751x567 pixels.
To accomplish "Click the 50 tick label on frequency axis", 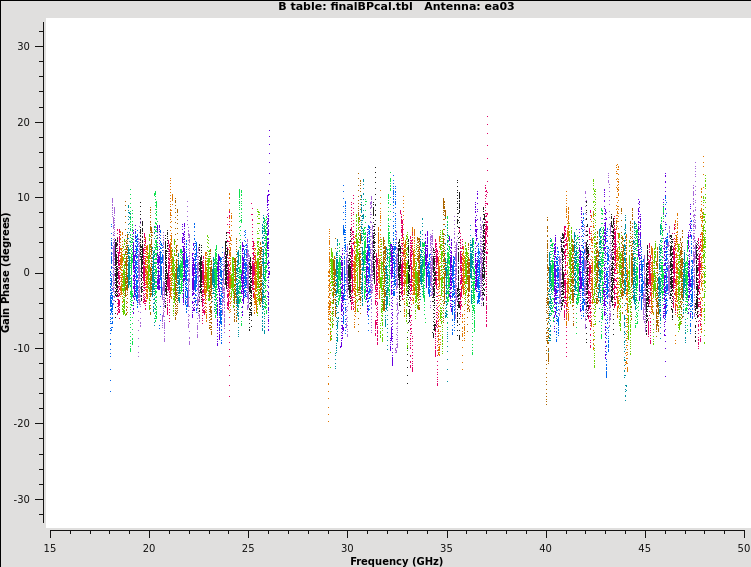I will coord(743,547).
